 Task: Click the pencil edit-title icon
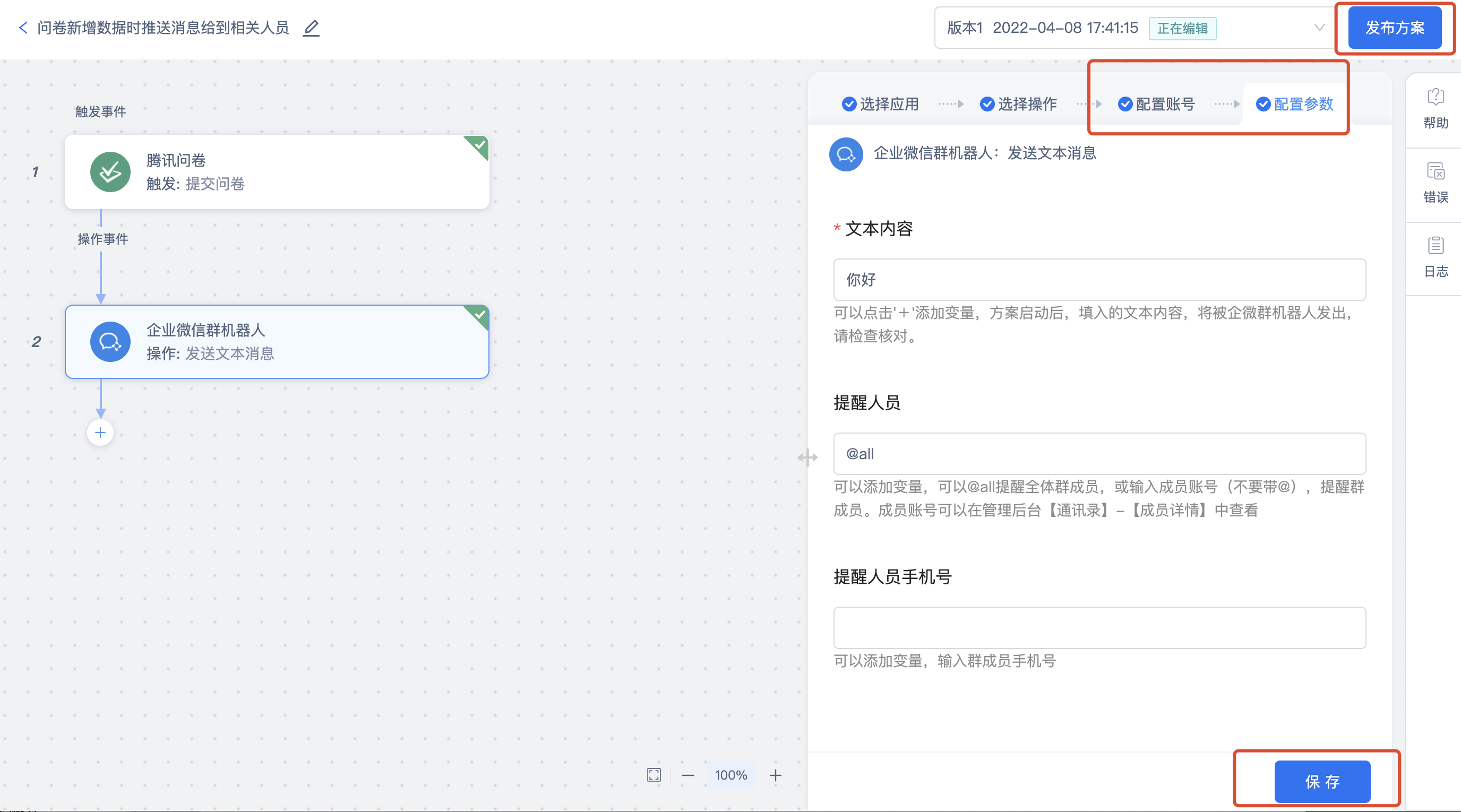[311, 28]
